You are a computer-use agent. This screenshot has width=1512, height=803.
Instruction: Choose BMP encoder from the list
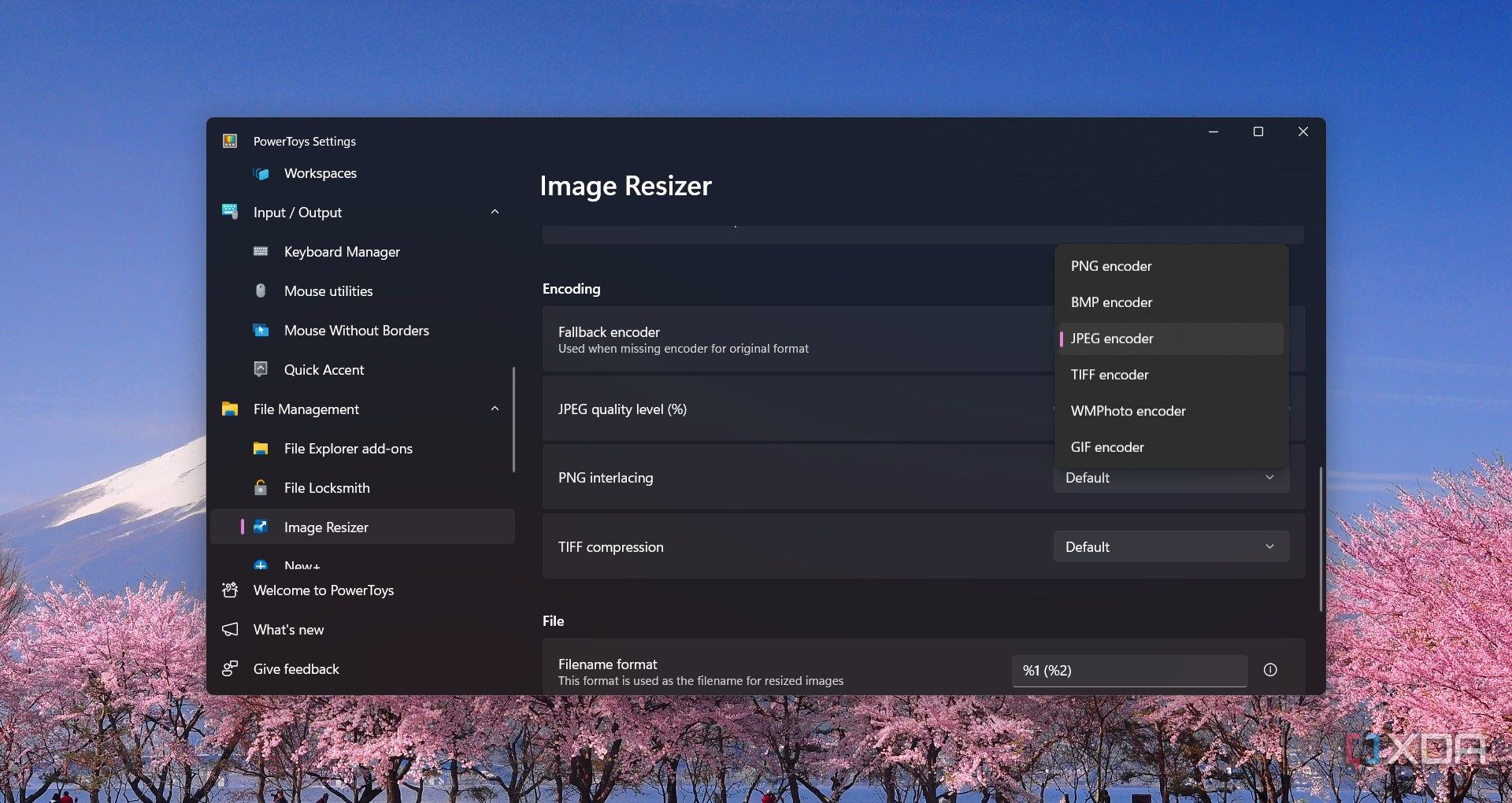(x=1171, y=302)
